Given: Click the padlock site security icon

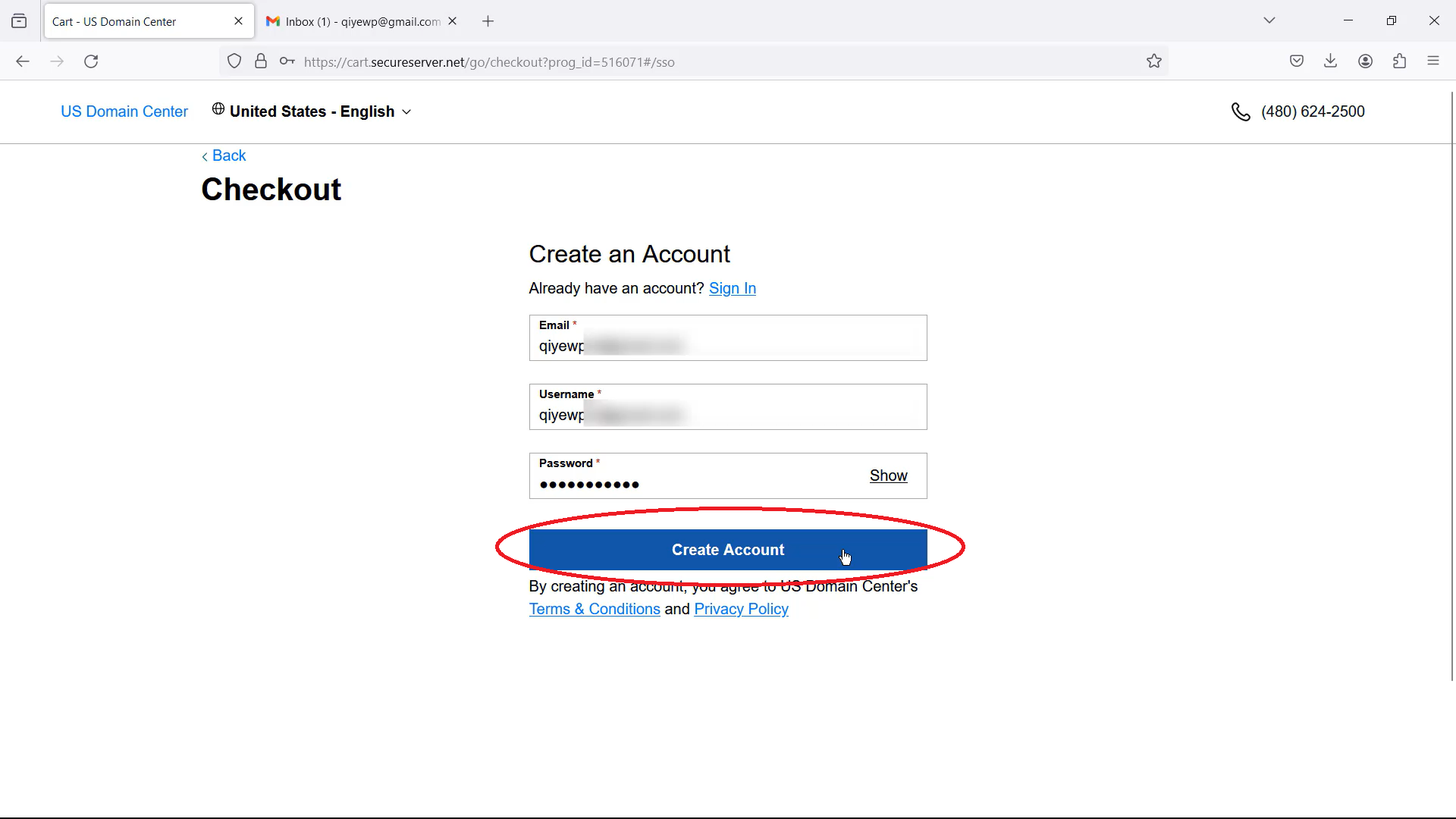Looking at the screenshot, I should pyautogui.click(x=261, y=61).
